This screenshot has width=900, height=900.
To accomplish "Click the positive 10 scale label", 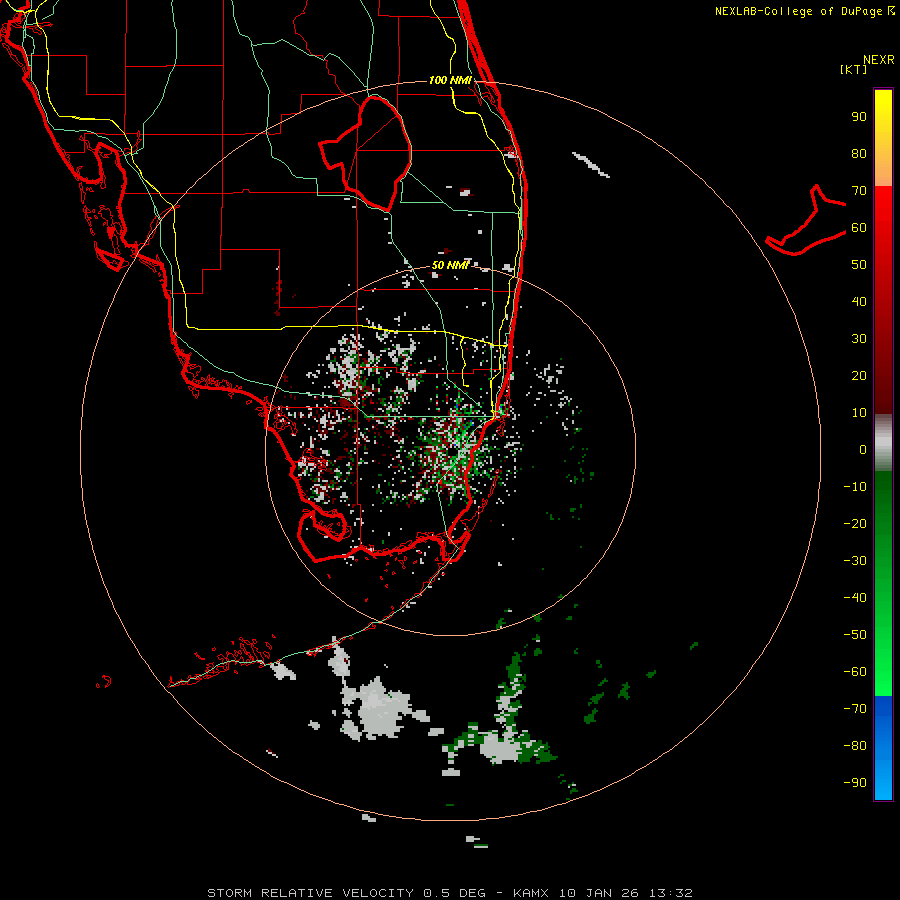I will click(859, 413).
